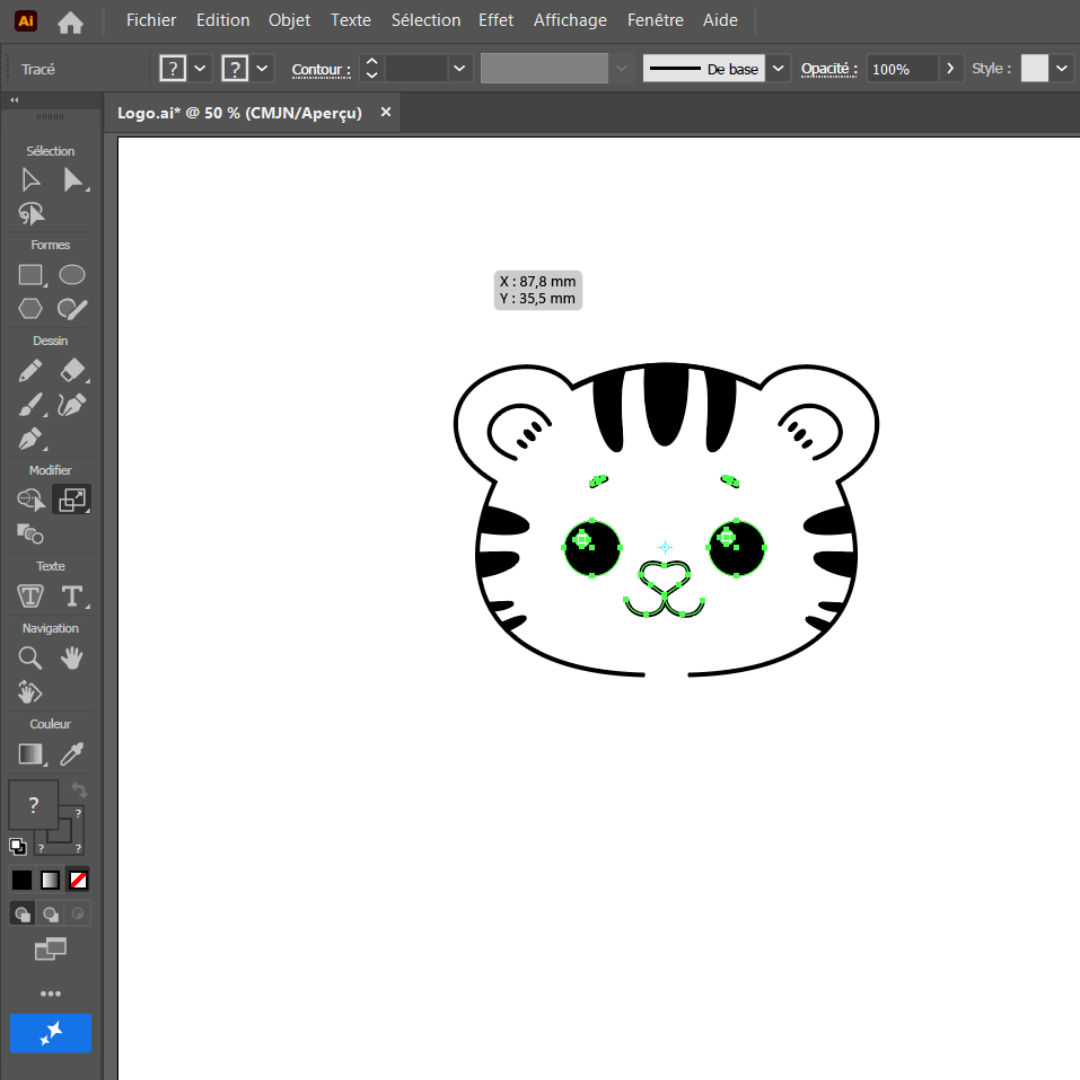Set fill to None
This screenshot has height=1080, width=1080.
click(x=78, y=880)
